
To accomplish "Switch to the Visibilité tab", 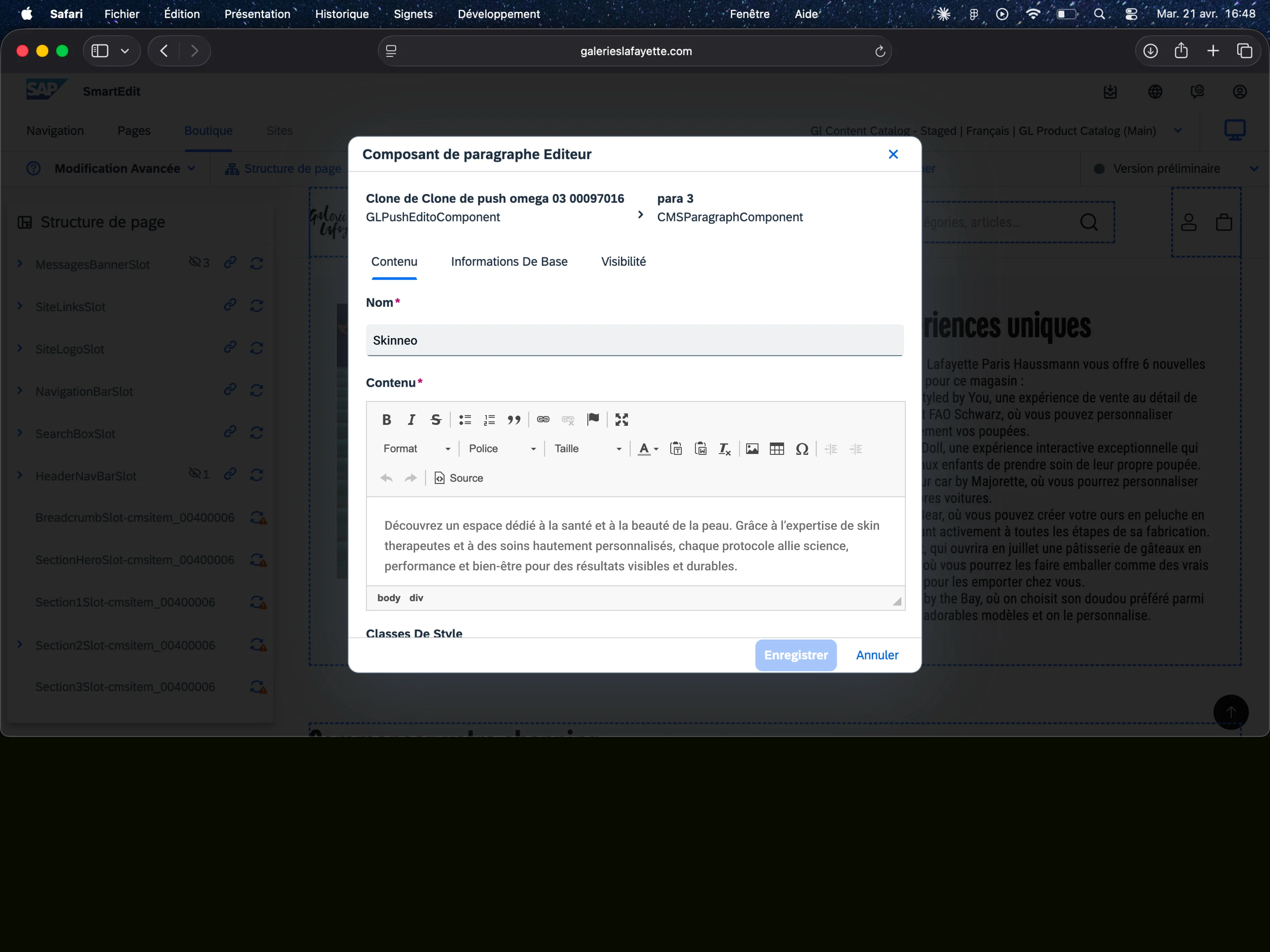I will click(623, 262).
